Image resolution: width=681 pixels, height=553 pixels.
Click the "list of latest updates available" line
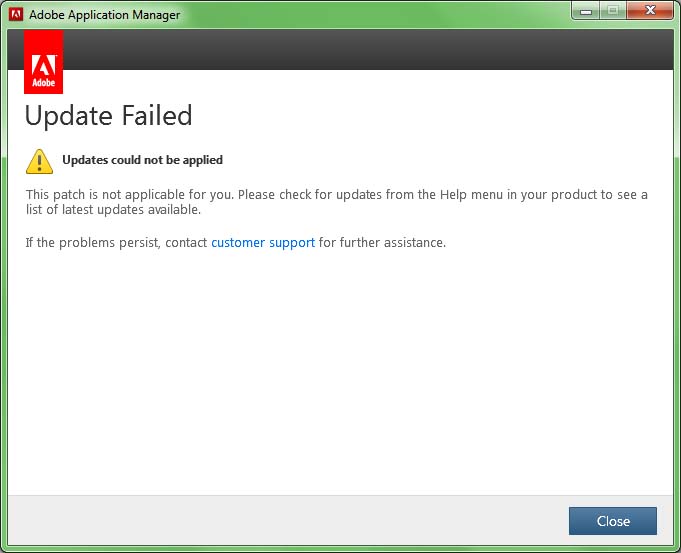[113, 210]
